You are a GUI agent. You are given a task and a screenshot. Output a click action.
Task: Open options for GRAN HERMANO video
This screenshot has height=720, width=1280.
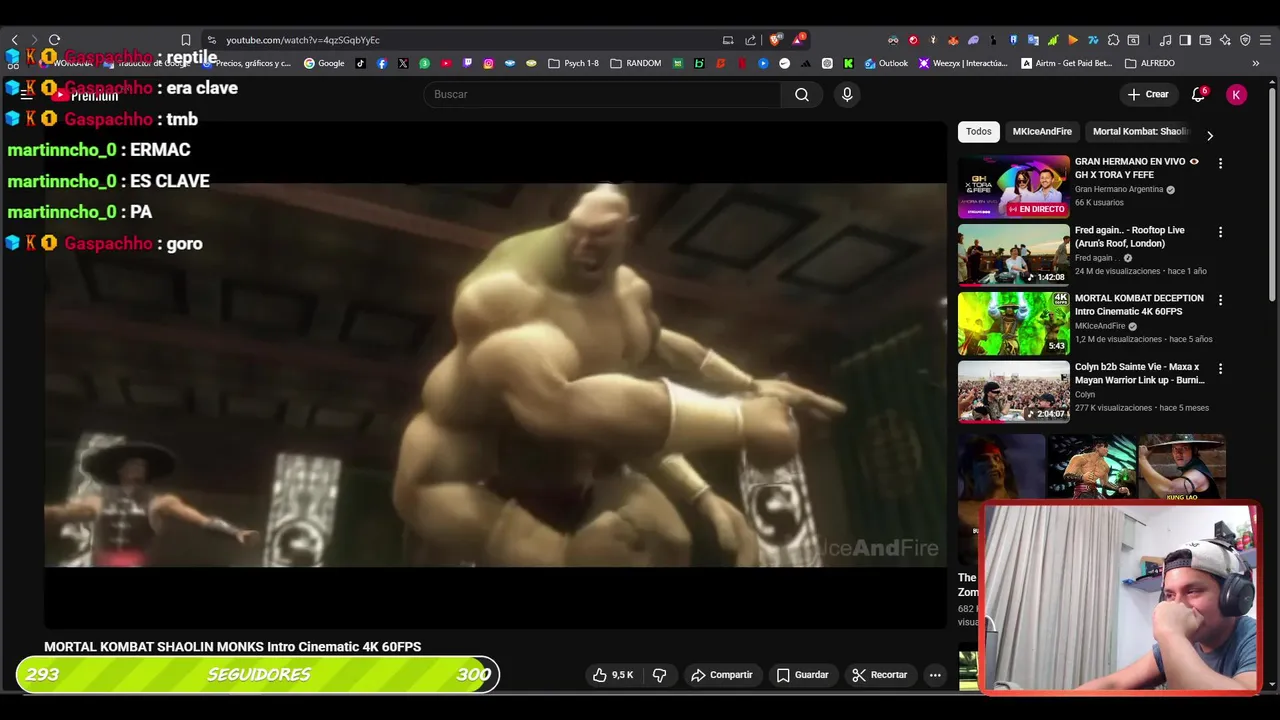click(1220, 163)
